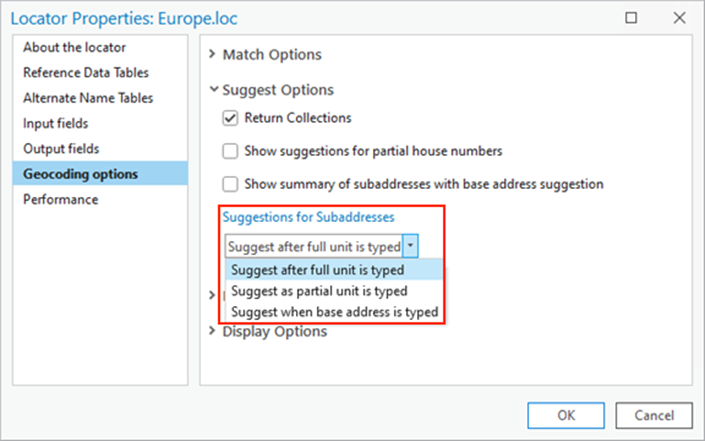
Task: Switch to Reference Data Tables page
Action: click(86, 72)
